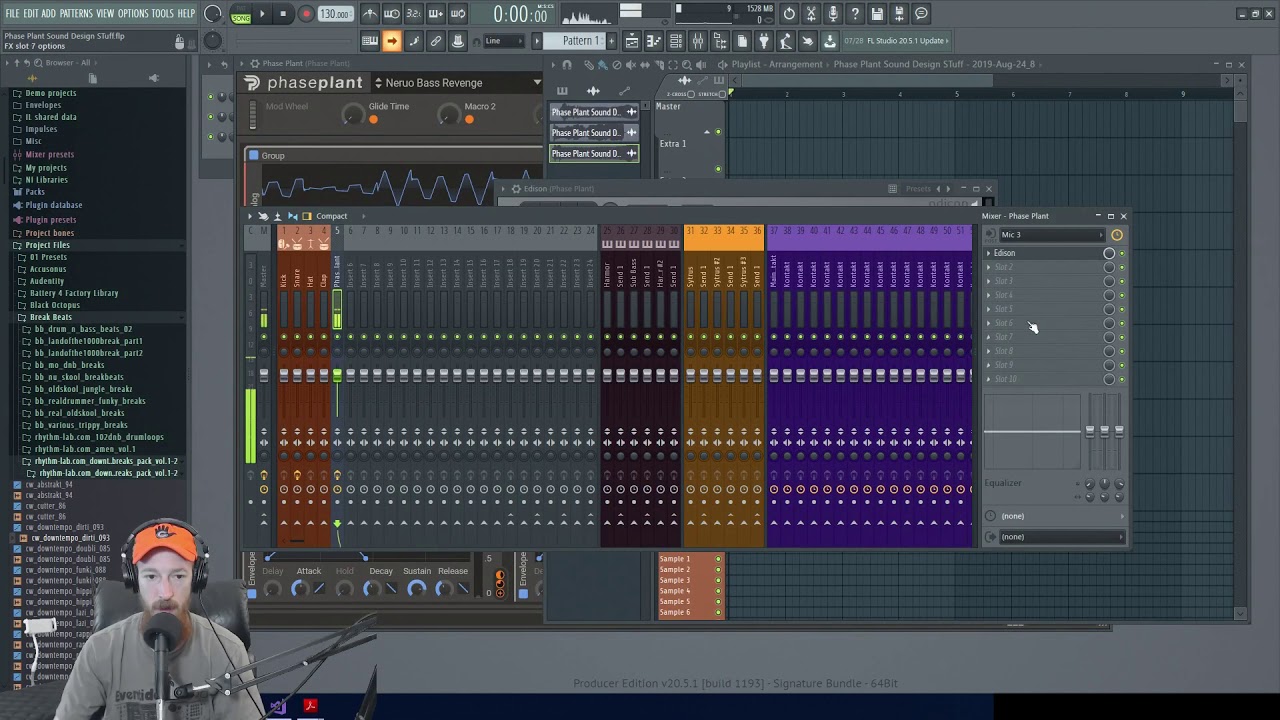Click the 130.000 tempo field
Image resolution: width=1280 pixels, height=720 pixels.
tap(335, 14)
